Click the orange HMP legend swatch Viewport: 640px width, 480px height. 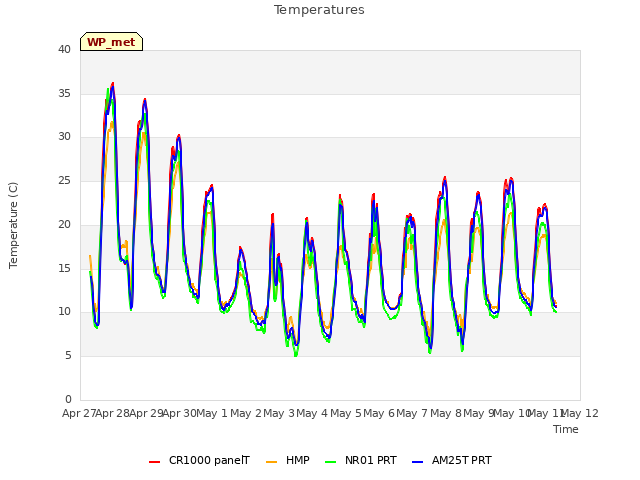271,462
